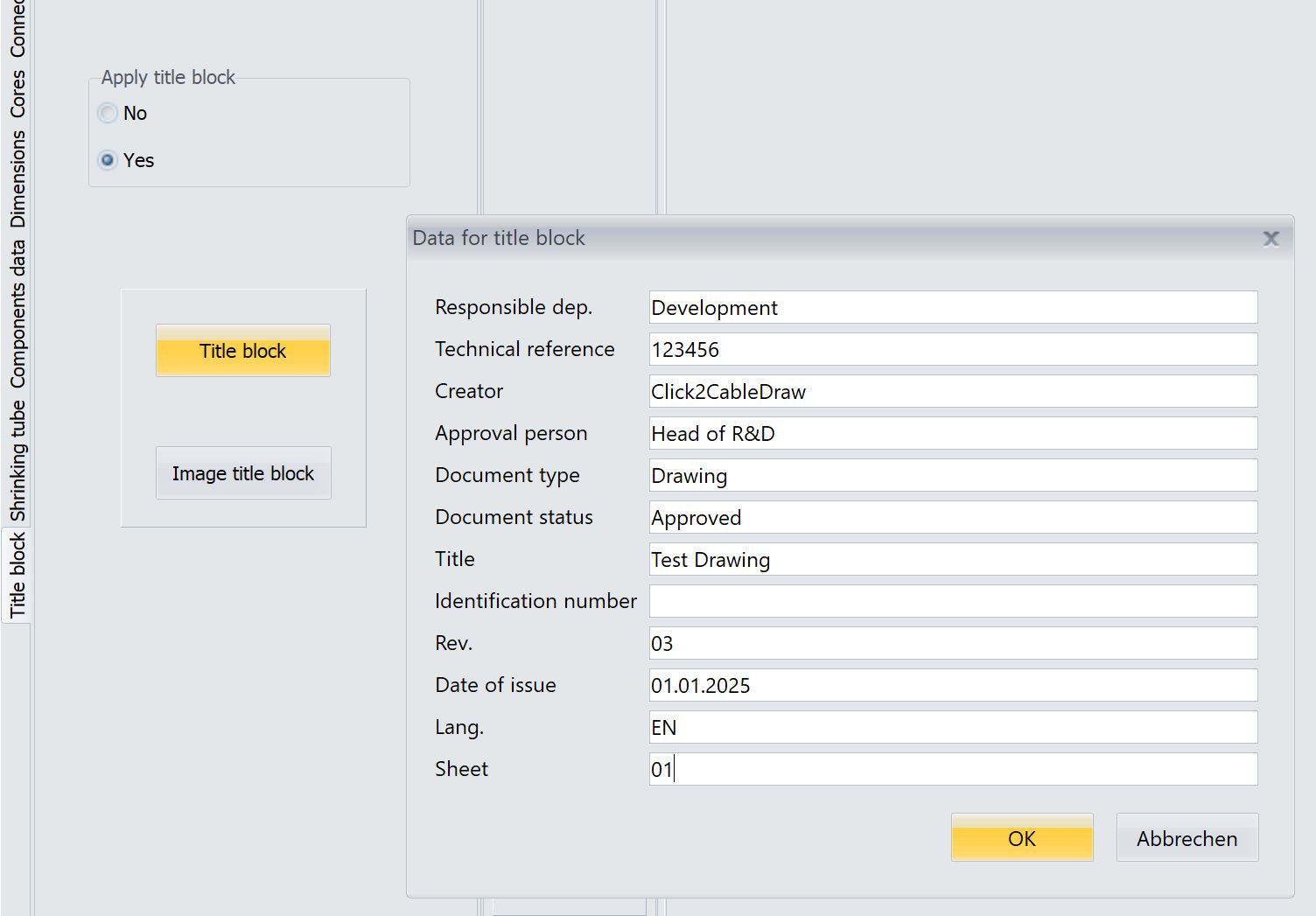Click the Approval person field

pos(952,434)
